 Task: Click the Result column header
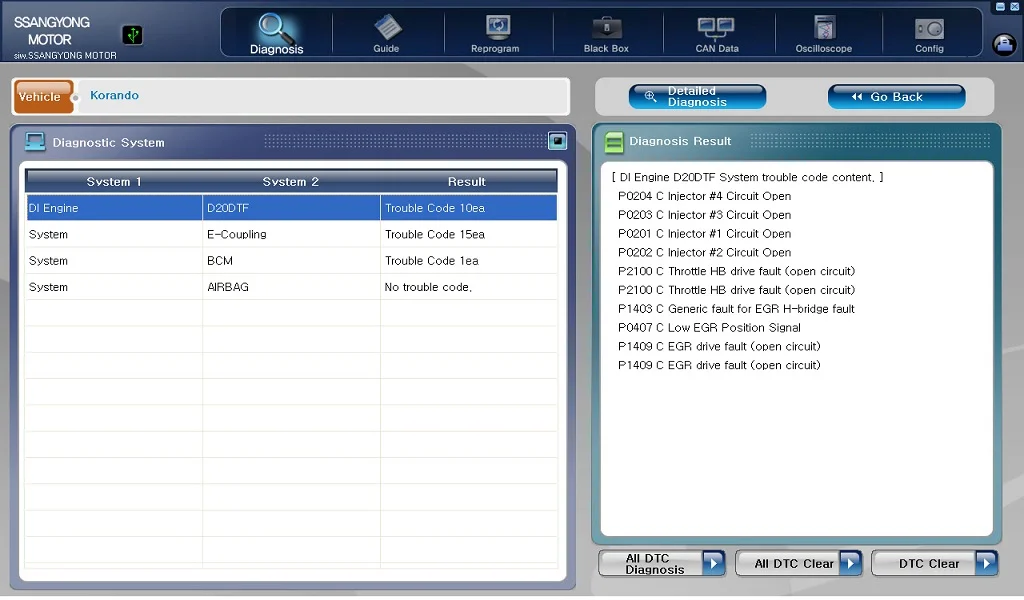coord(467,182)
